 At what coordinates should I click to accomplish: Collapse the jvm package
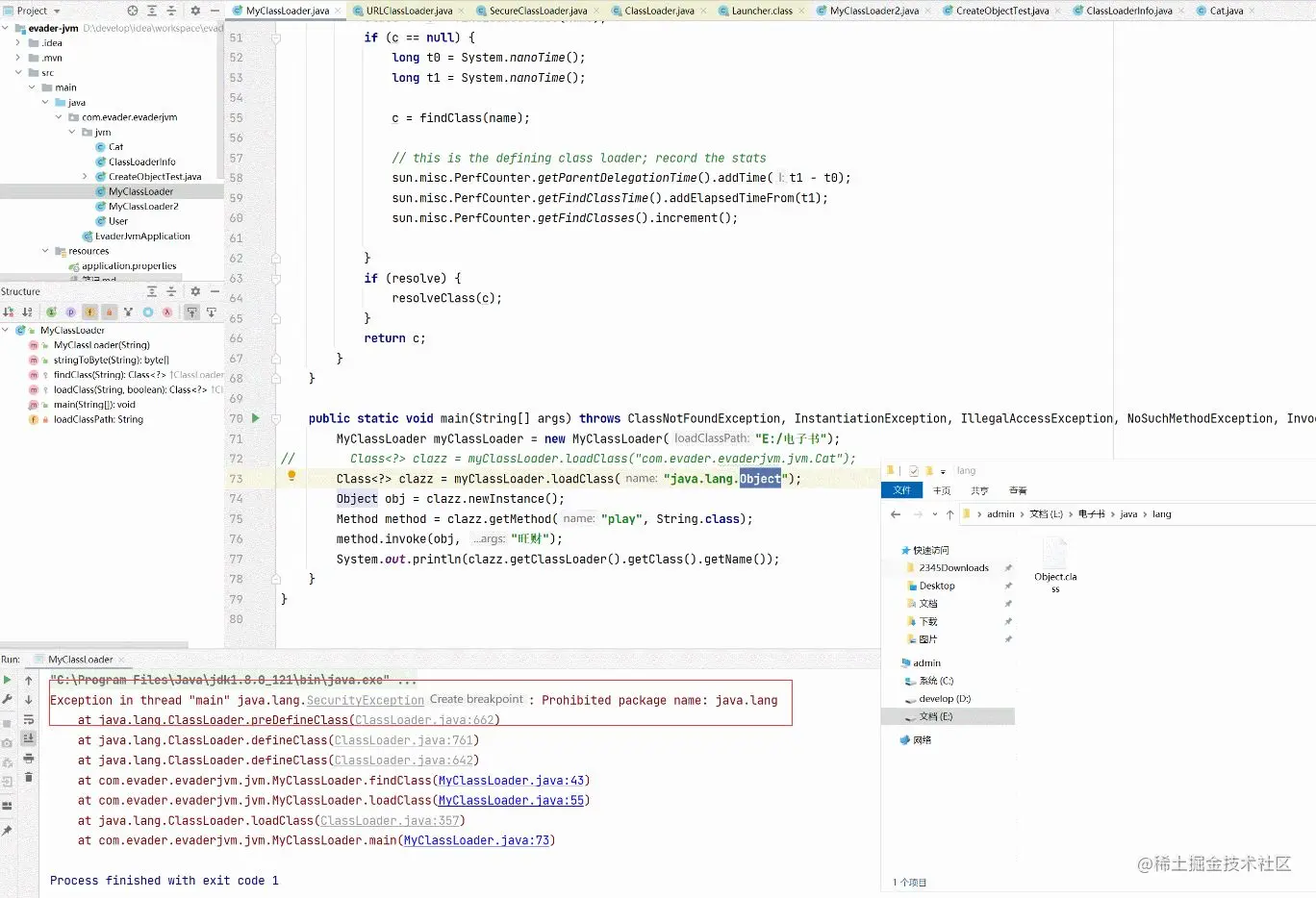(72, 133)
